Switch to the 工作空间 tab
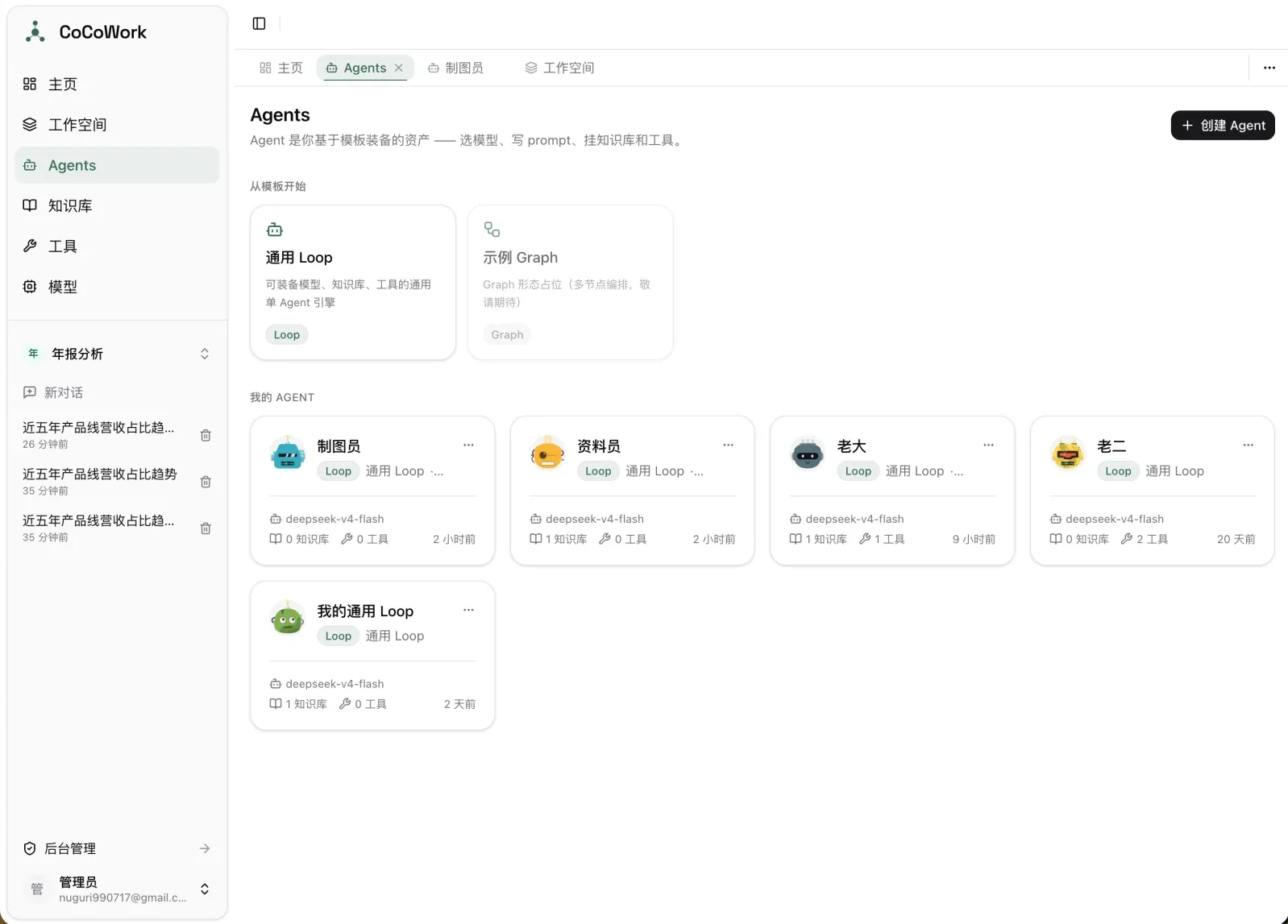This screenshot has width=1288, height=924. [x=560, y=68]
